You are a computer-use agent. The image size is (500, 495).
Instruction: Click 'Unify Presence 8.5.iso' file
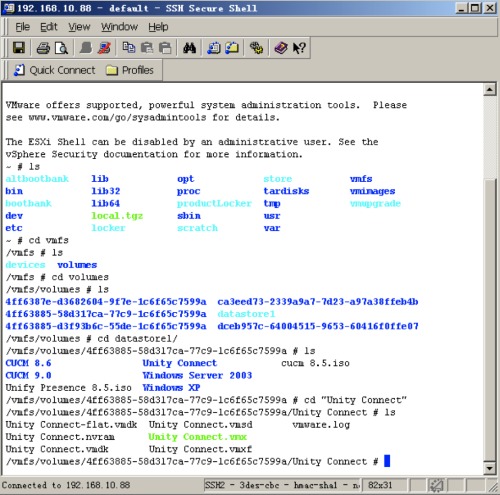click(x=69, y=388)
